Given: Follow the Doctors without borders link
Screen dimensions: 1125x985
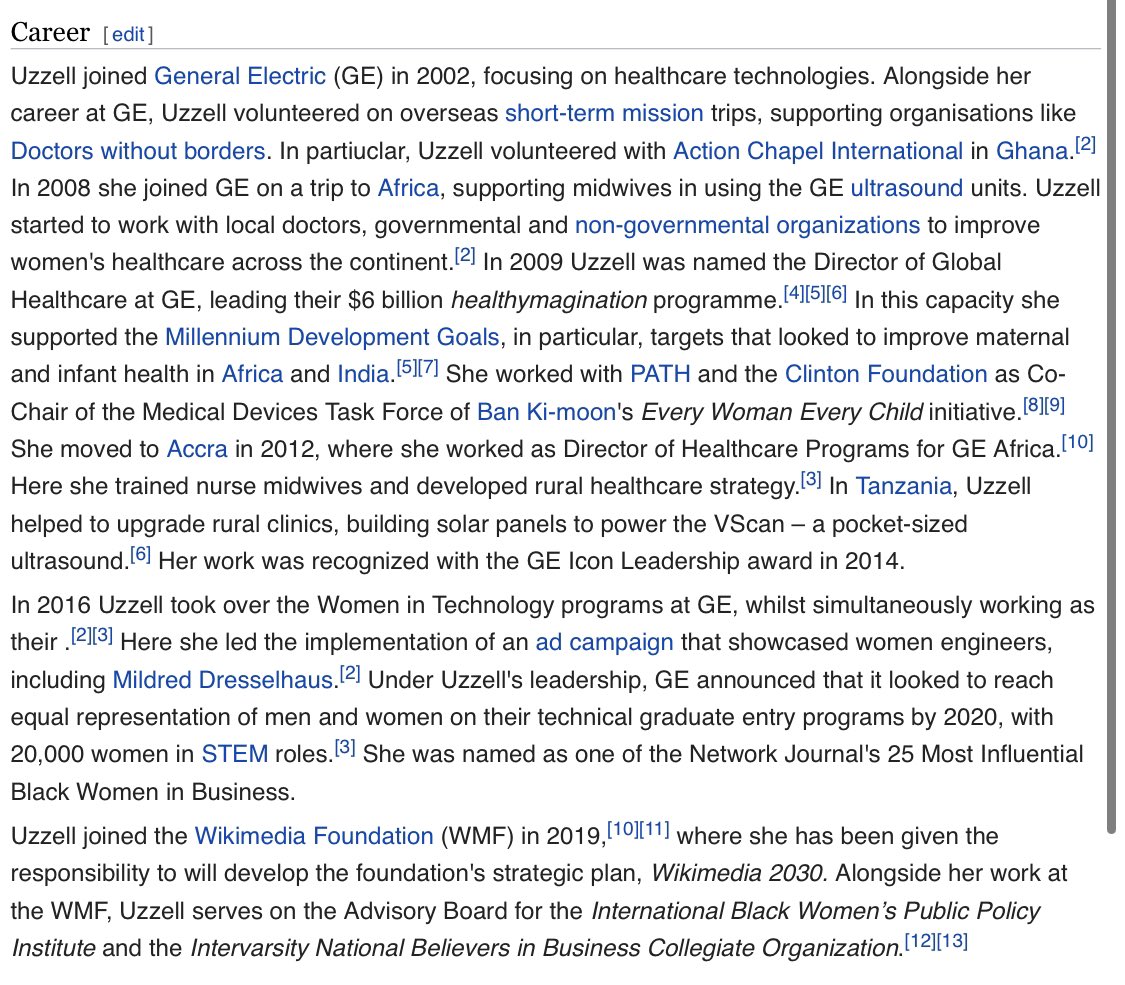Looking at the screenshot, I should pyautogui.click(x=138, y=151).
